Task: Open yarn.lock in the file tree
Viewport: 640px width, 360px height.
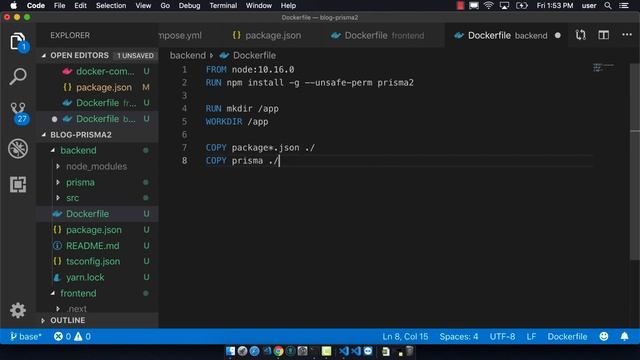Action: pyautogui.click(x=97, y=277)
